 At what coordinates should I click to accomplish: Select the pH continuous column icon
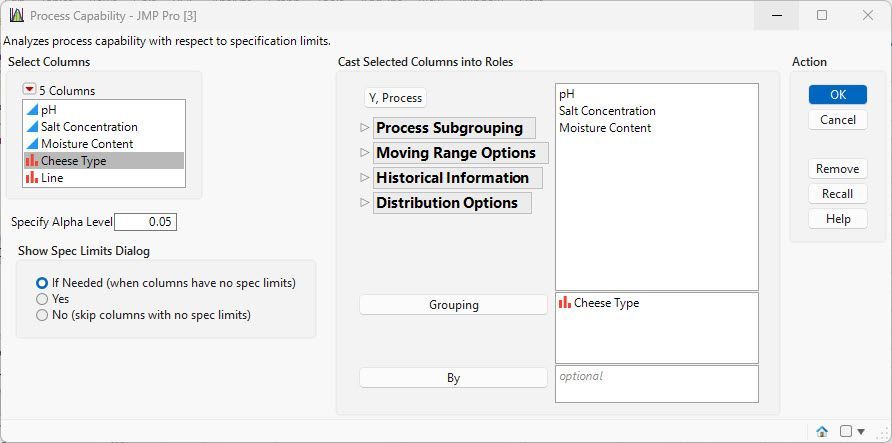32,110
